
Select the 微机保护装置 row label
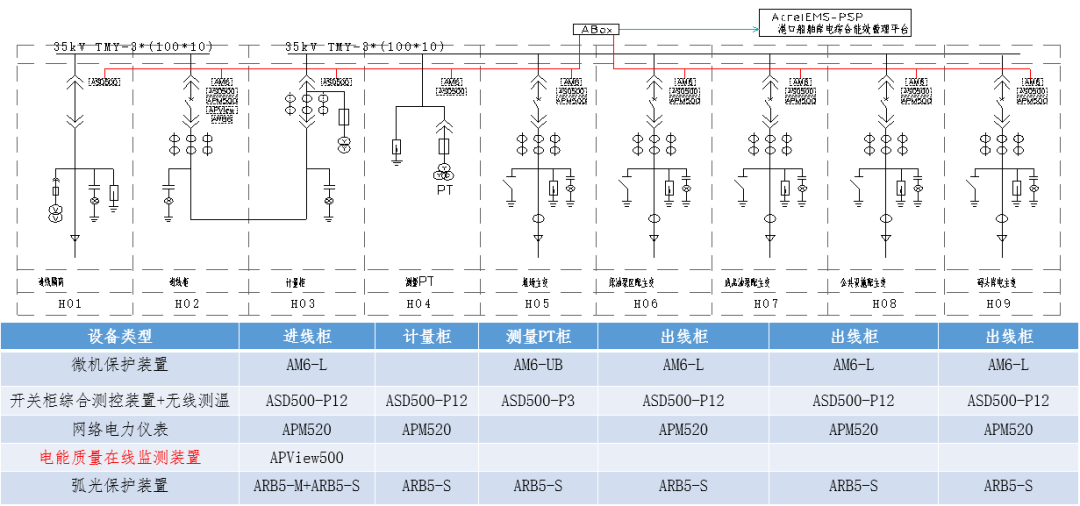120,366
